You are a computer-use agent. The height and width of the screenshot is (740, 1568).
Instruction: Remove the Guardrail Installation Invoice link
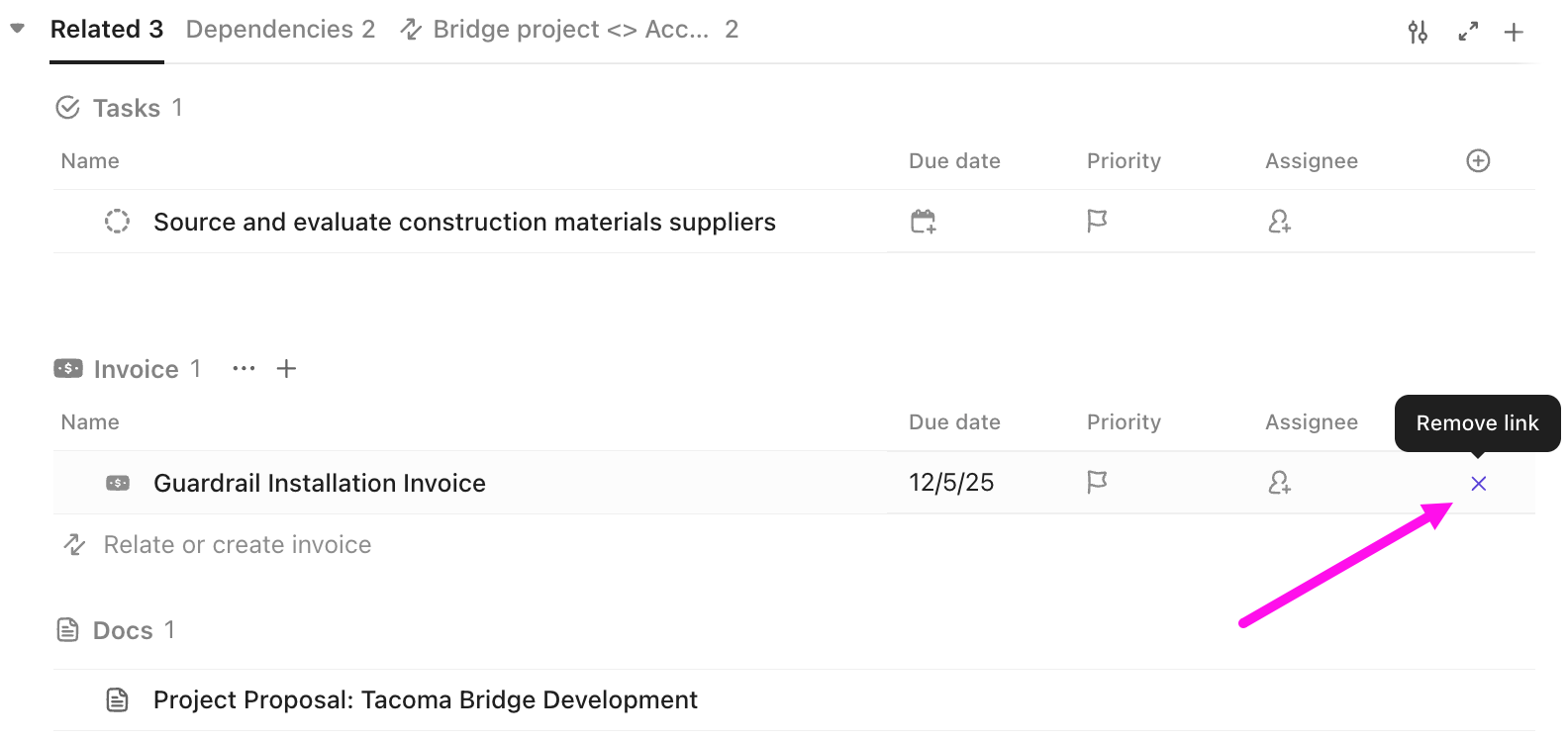click(x=1477, y=484)
